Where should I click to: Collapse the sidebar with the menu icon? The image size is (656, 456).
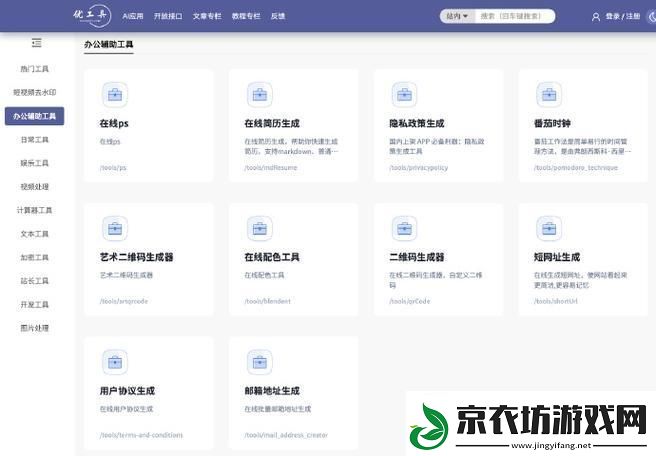36,43
